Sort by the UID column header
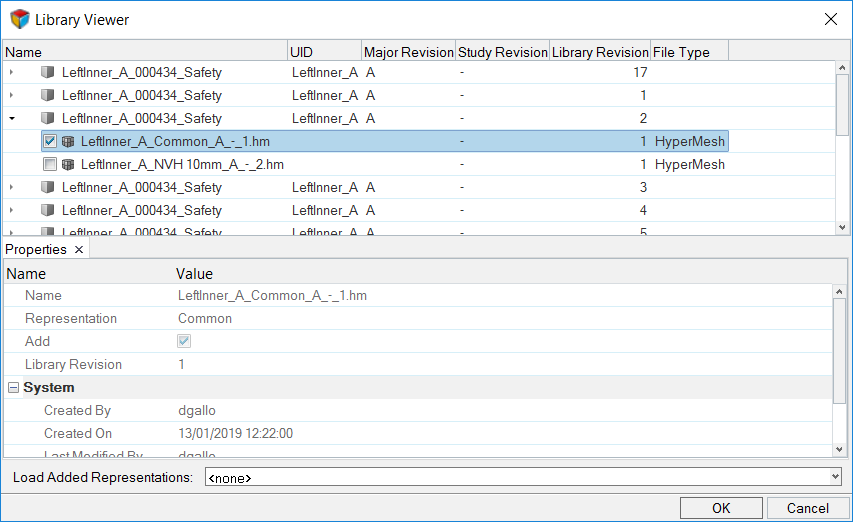The height and width of the screenshot is (522, 853). [x=325, y=52]
